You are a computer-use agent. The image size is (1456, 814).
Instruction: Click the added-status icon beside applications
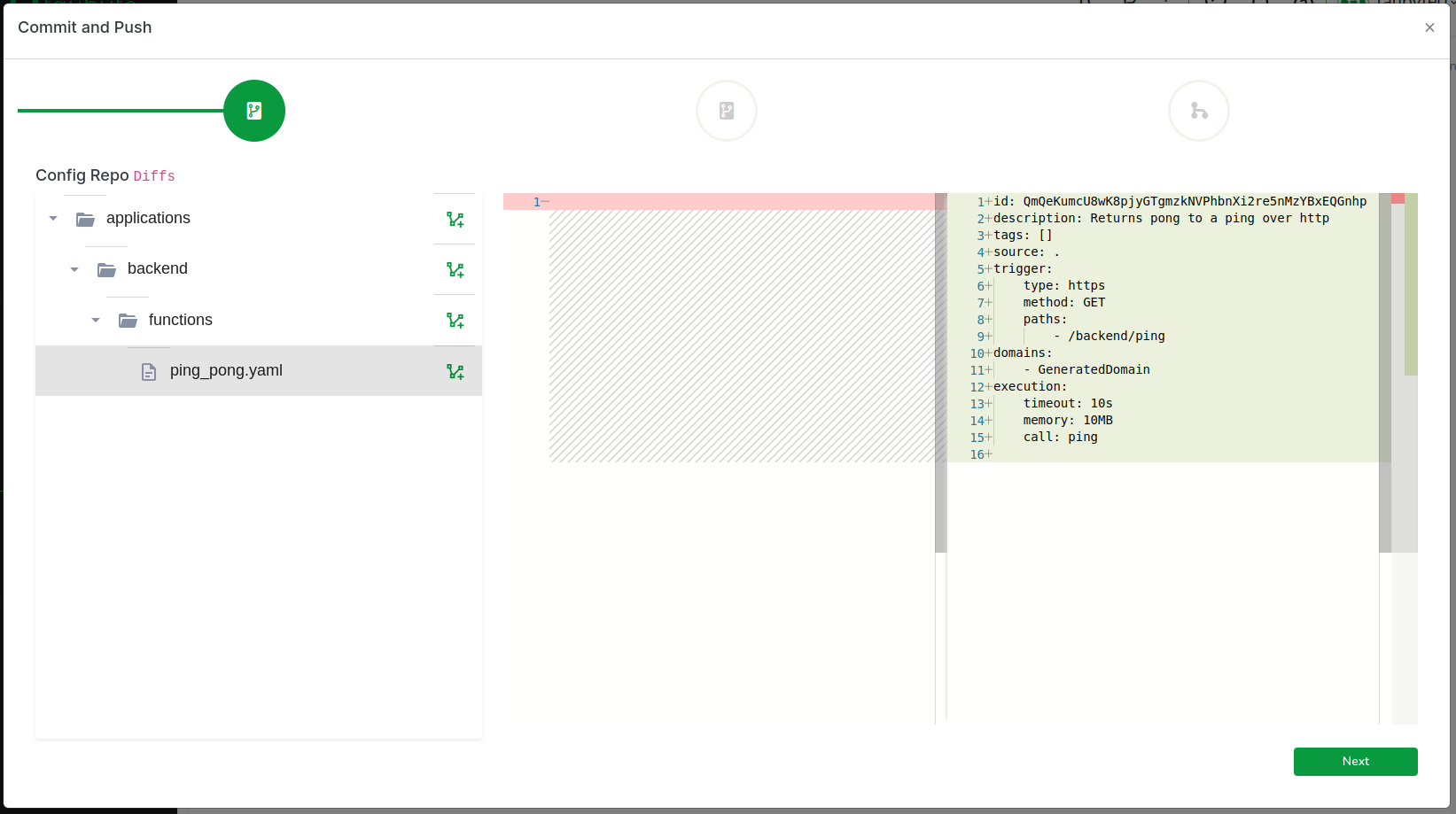coord(455,220)
